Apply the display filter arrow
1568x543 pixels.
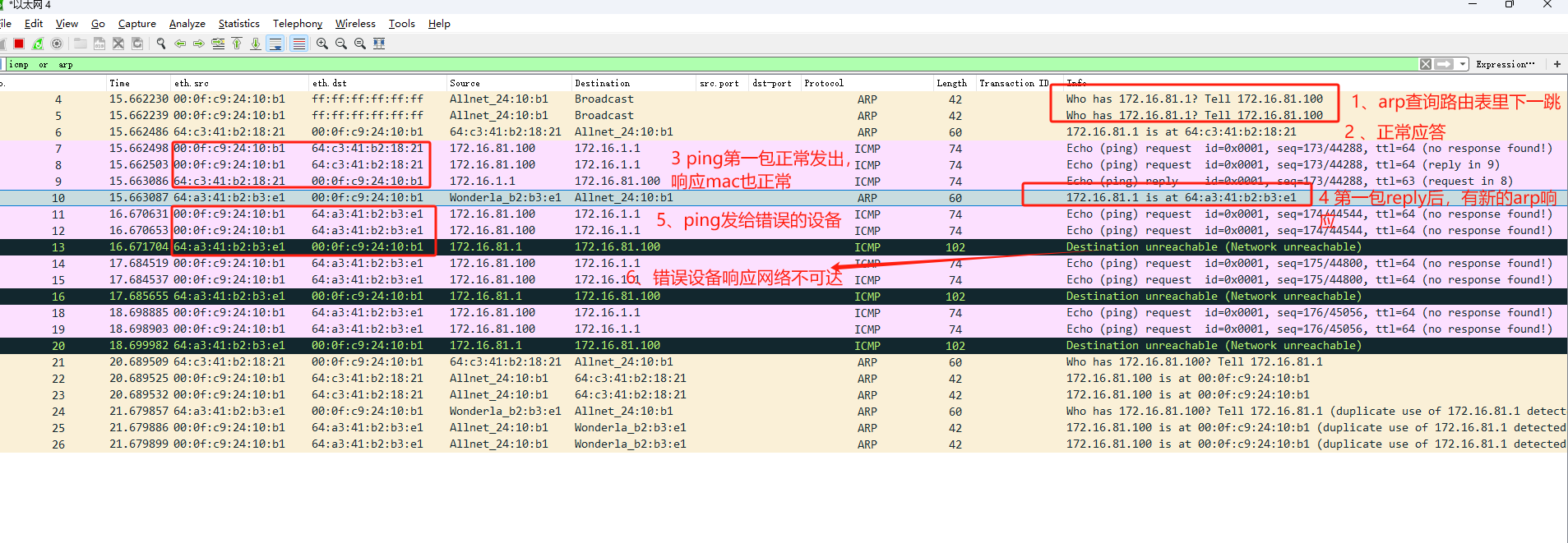(x=1445, y=64)
